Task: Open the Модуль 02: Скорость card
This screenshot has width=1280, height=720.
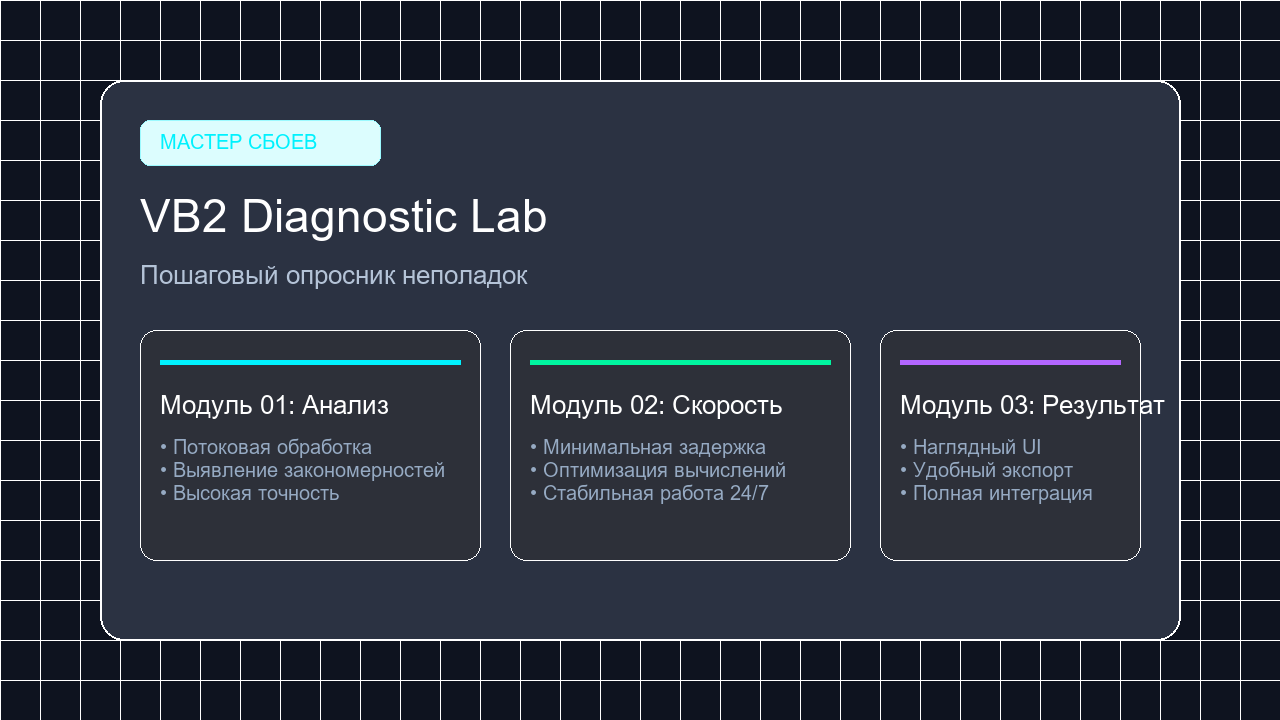Action: coord(680,445)
